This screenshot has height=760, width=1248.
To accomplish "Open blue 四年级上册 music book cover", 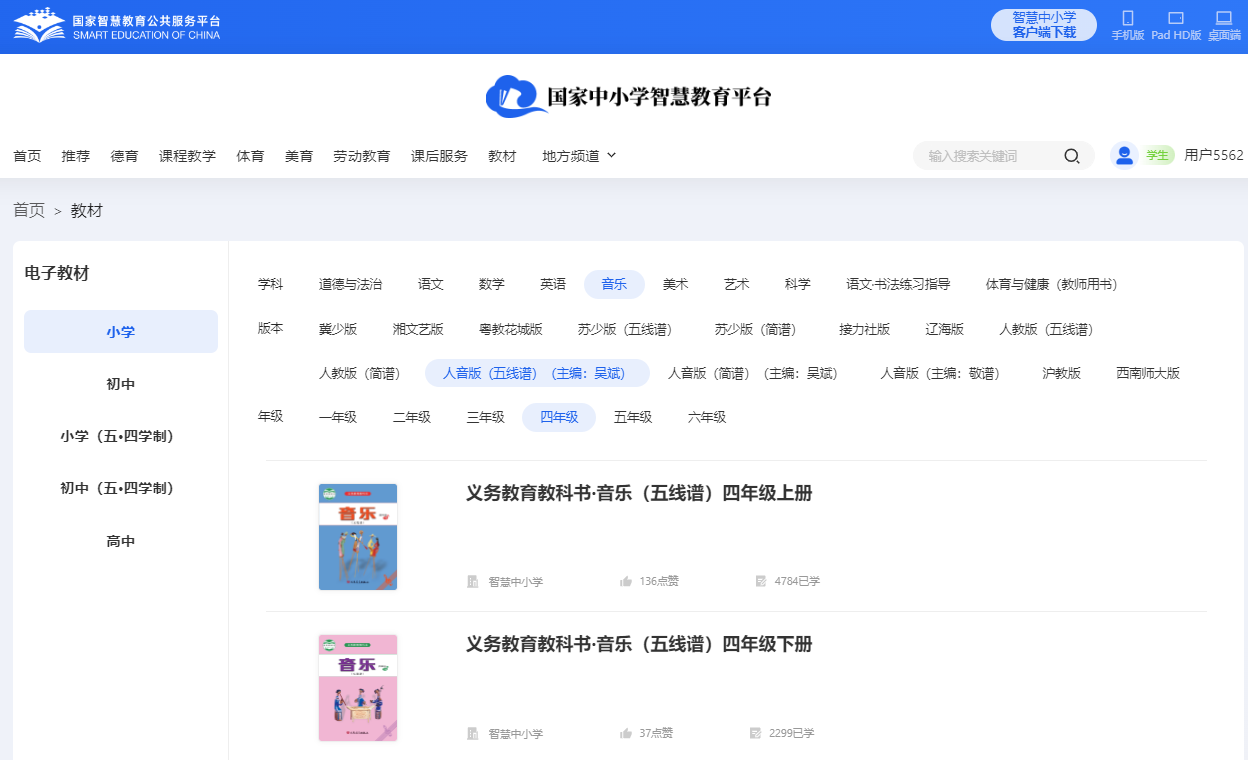I will click(358, 537).
